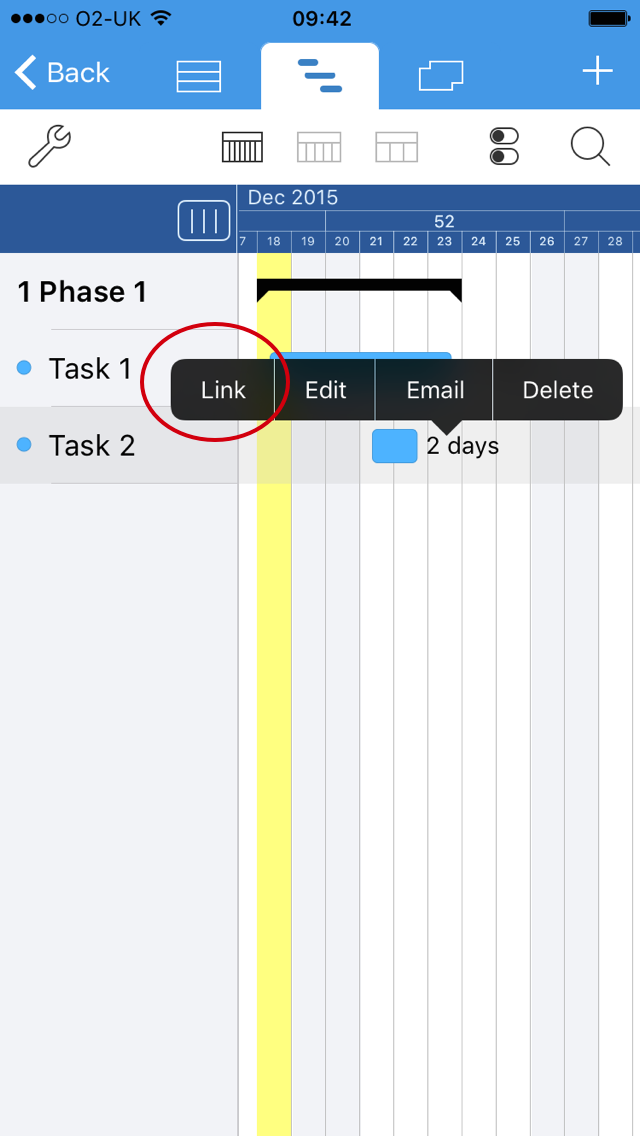Switch to the network diagram tab
Image resolution: width=640 pixels, height=1136 pixels.
click(441, 76)
